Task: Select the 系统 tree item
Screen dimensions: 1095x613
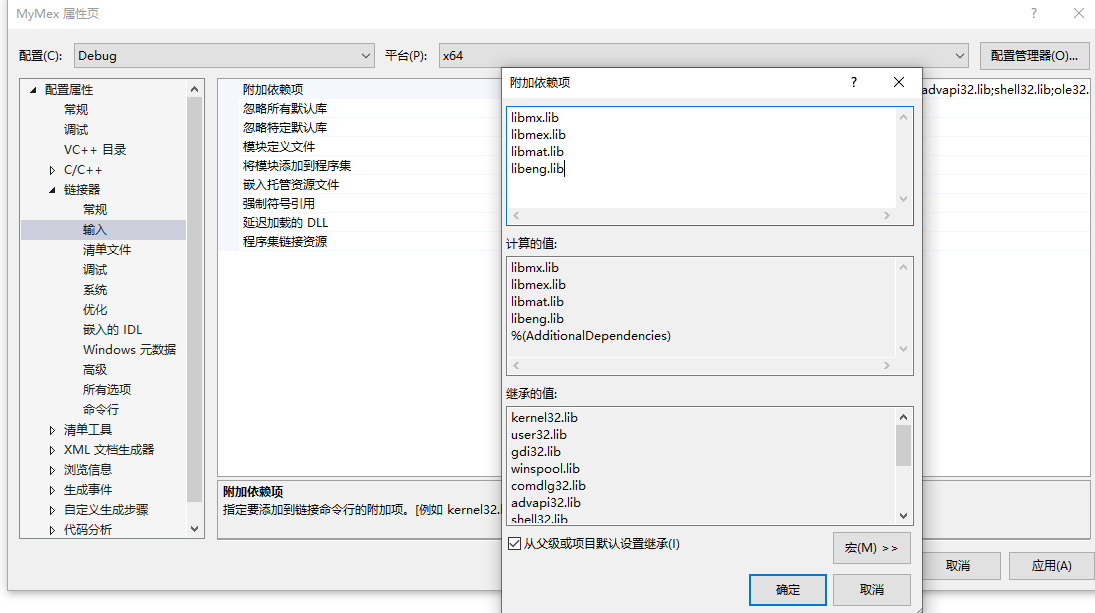Action: click(96, 289)
